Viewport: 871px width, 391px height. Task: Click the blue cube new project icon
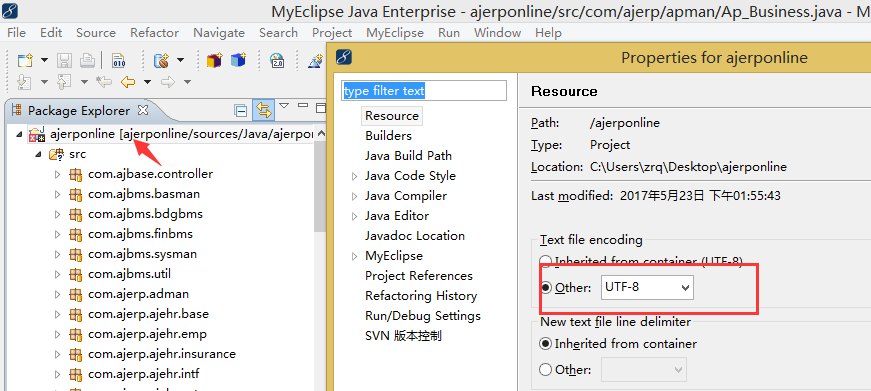click(238, 59)
